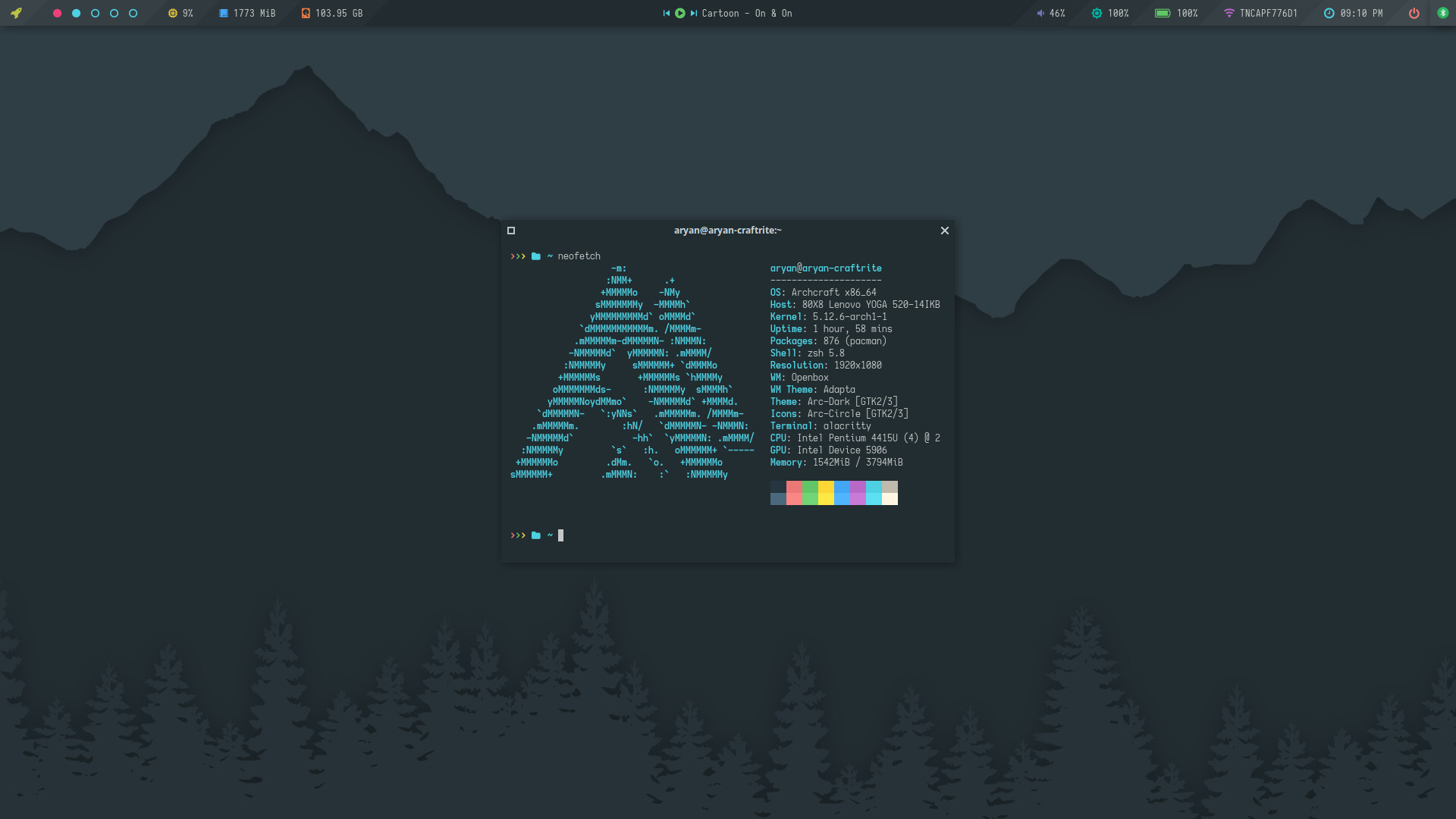
Task: Click the Packages: 876 (pacman) line
Action: (x=828, y=341)
